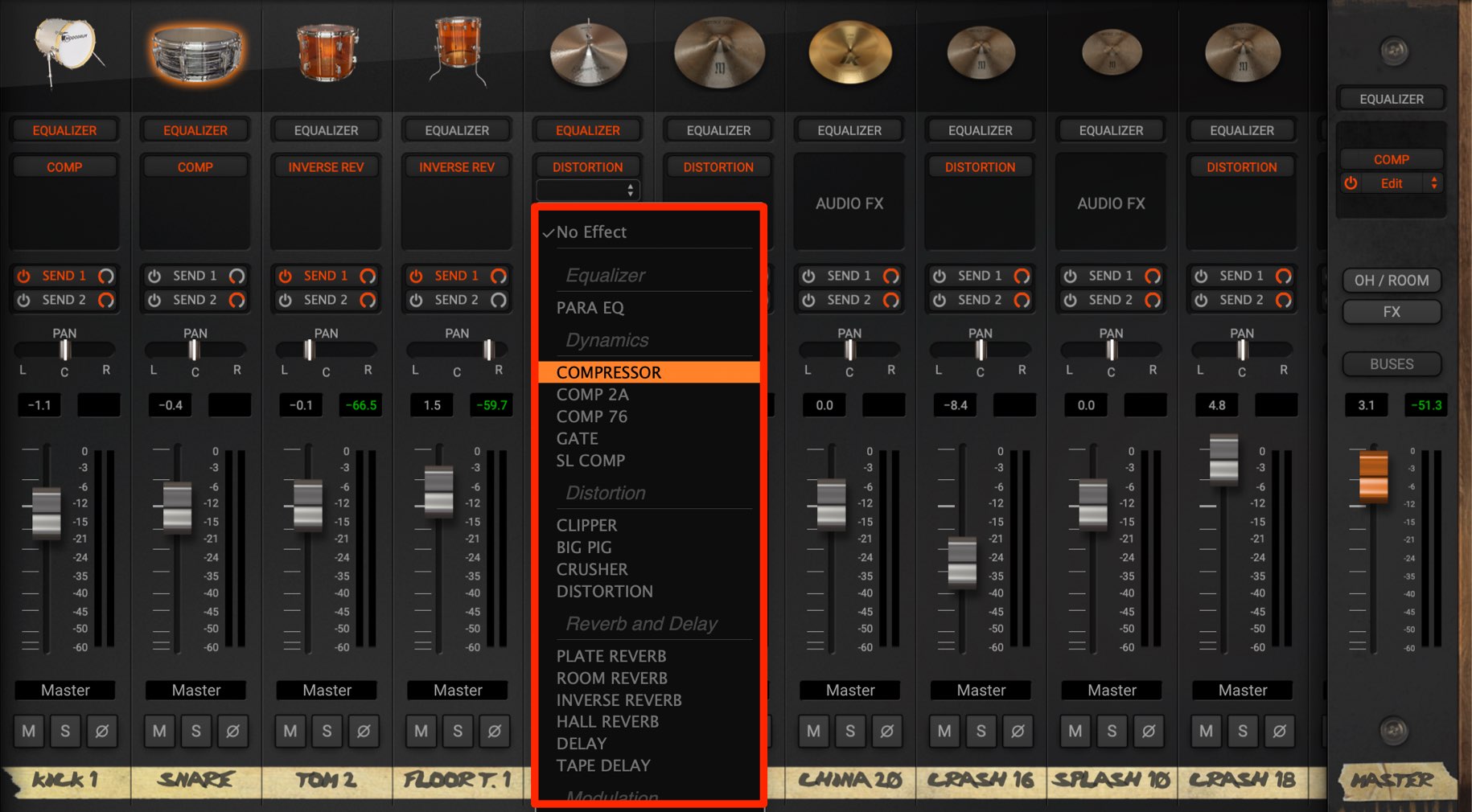This screenshot has height=812, width=1472.
Task: Open China 20 Master output selector
Action: 850,690
